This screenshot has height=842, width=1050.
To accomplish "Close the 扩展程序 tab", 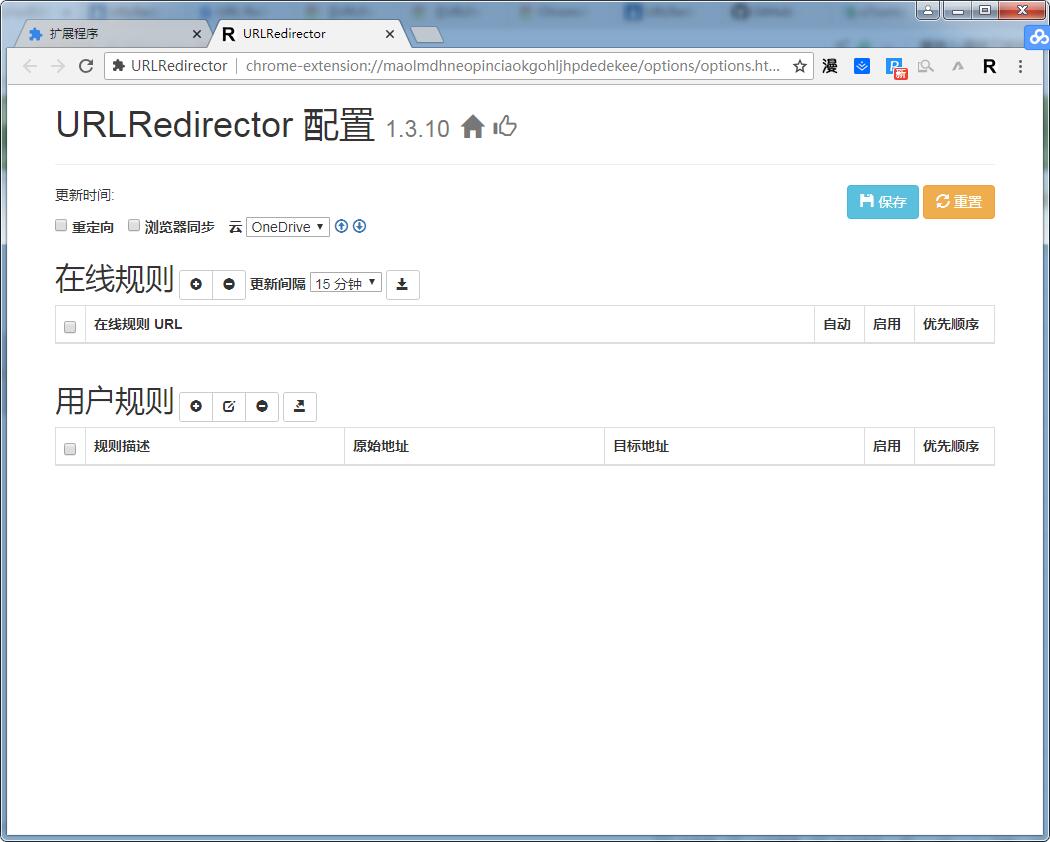I will (x=196, y=34).
